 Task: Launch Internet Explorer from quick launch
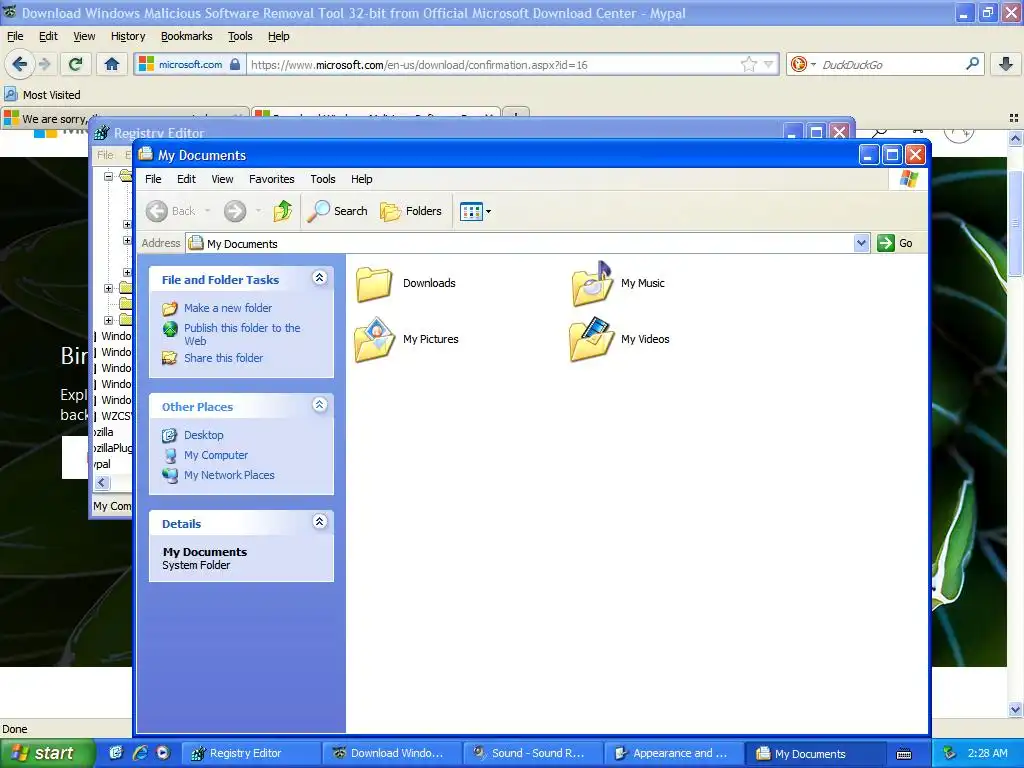tap(140, 753)
